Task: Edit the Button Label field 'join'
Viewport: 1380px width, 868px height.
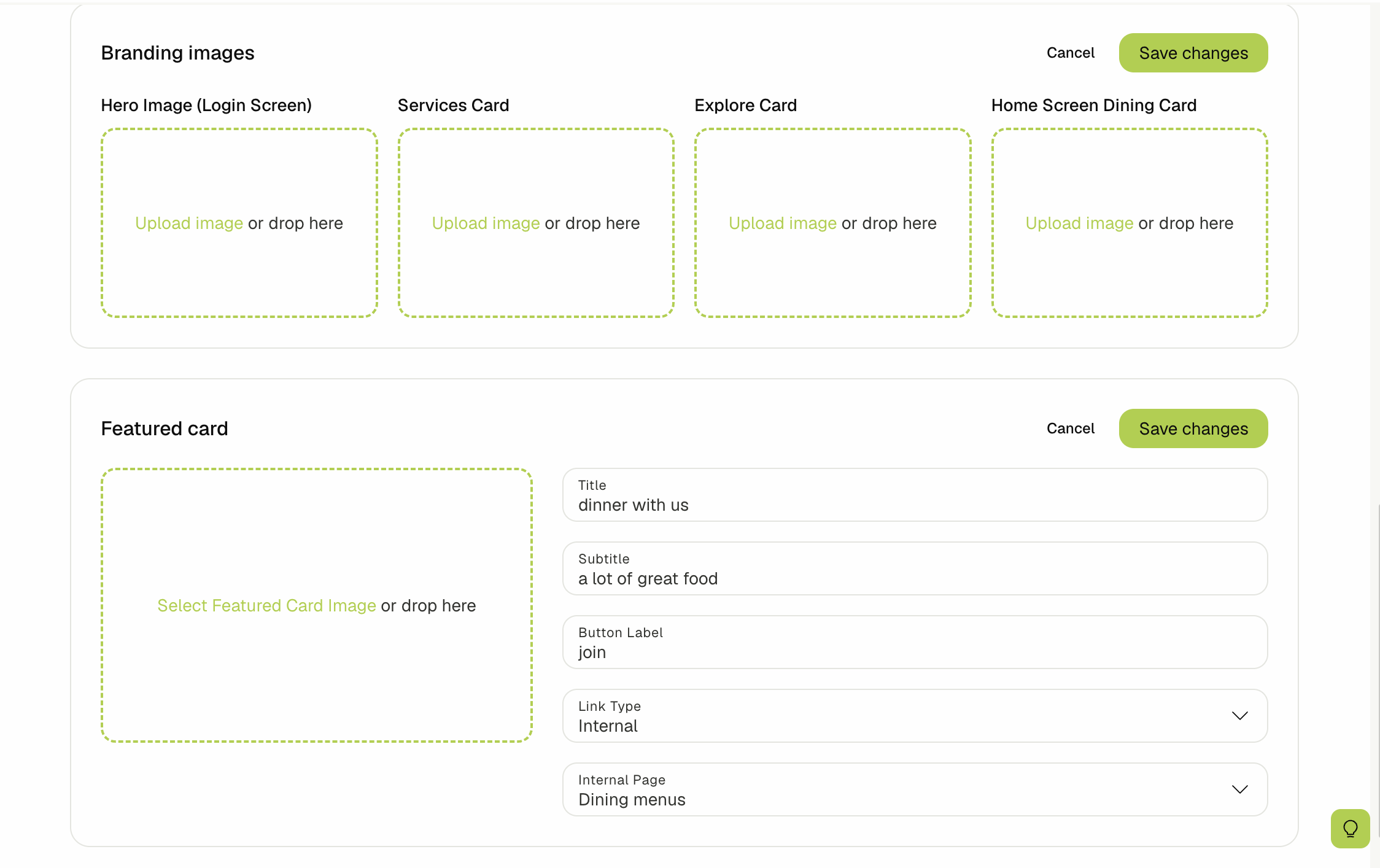Action: (x=915, y=642)
